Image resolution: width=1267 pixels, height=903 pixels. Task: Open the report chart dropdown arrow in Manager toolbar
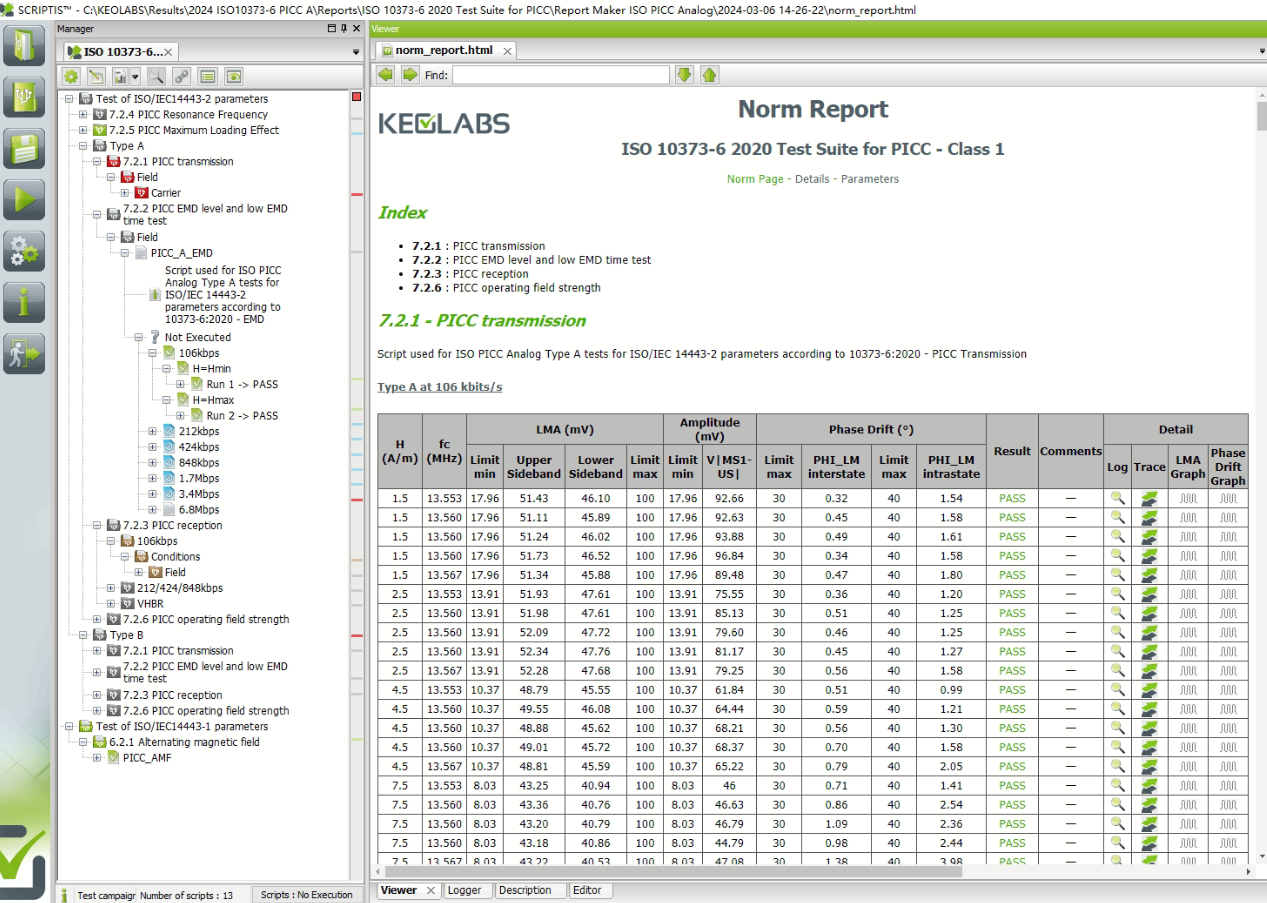[x=135, y=76]
